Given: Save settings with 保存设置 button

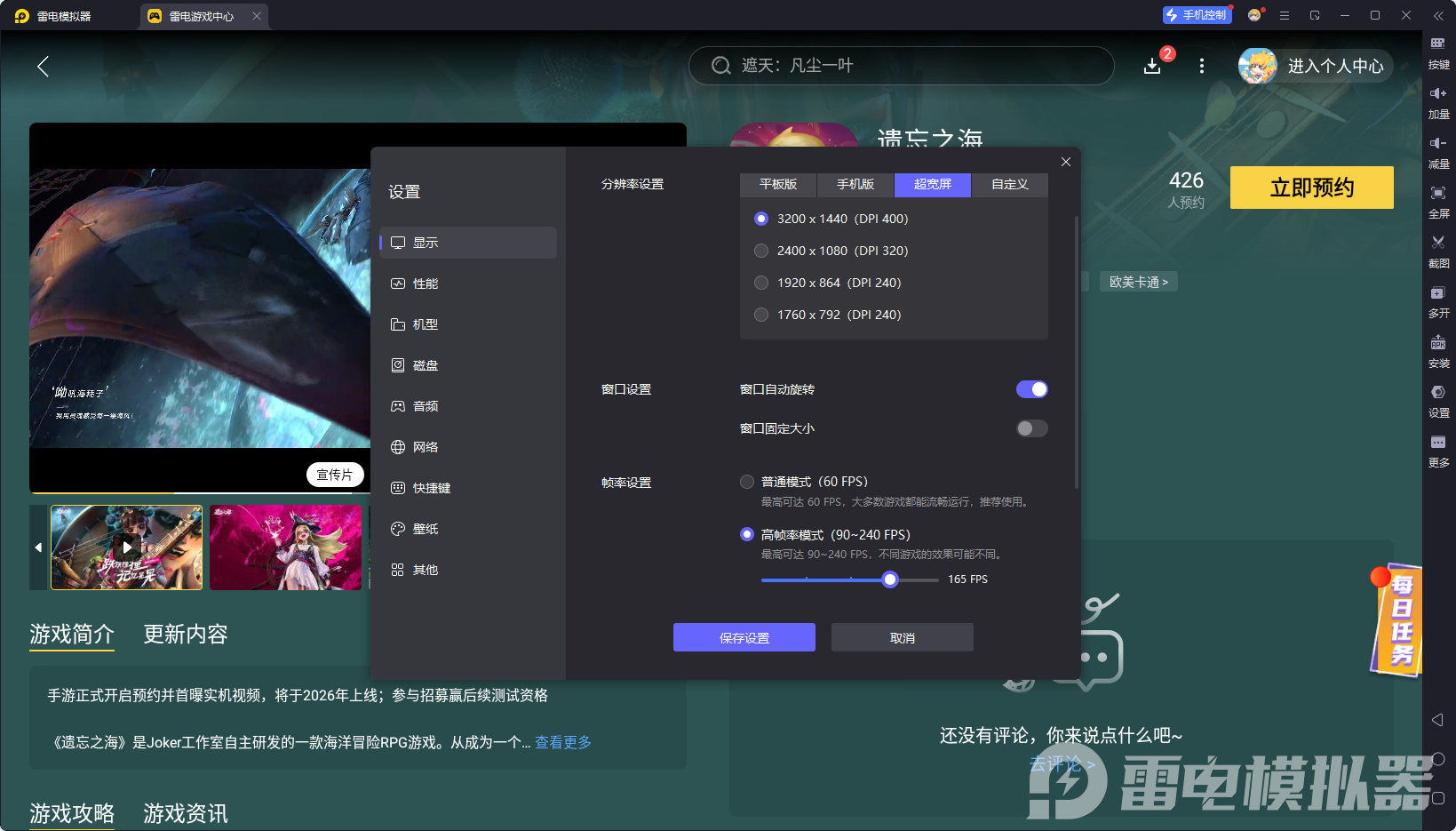Looking at the screenshot, I should 744,637.
